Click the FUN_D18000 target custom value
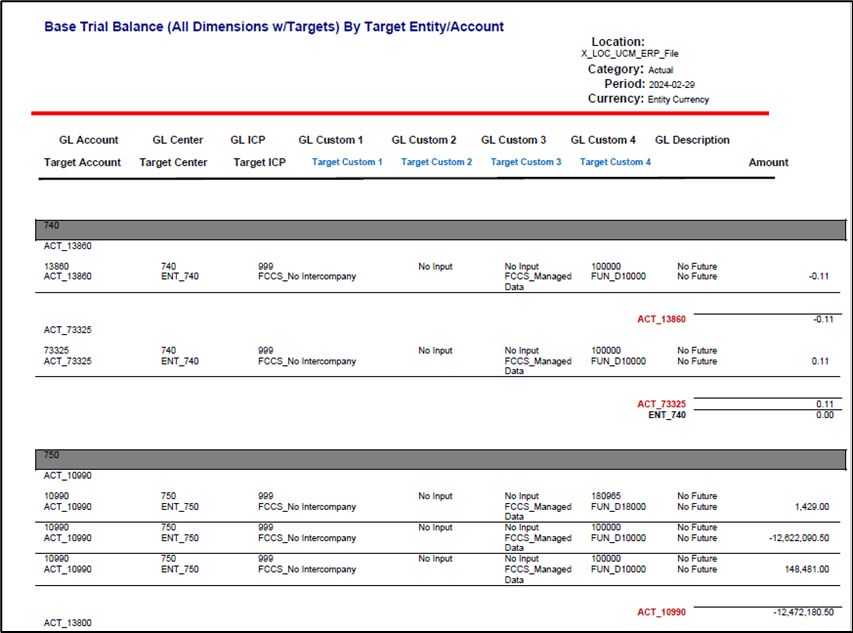This screenshot has height=633, width=853. pyautogui.click(x=618, y=507)
